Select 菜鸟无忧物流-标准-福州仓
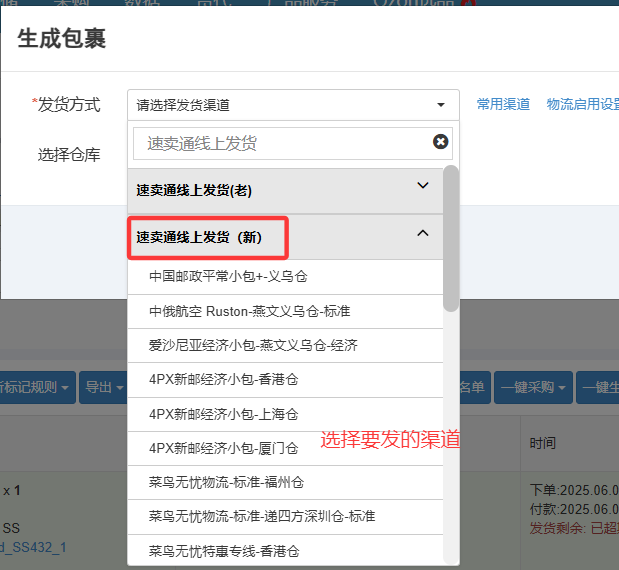Screen dimensions: 619x570 point(285,482)
